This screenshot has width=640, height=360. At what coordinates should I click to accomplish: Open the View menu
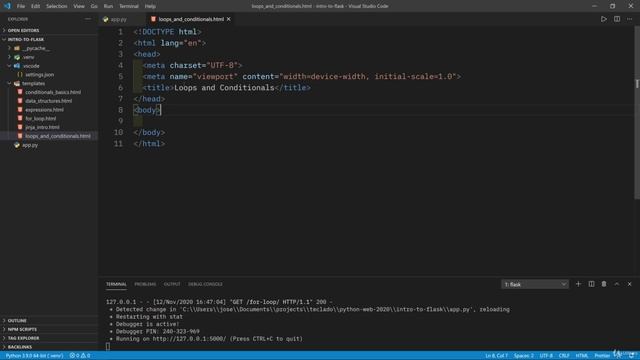(79, 6)
